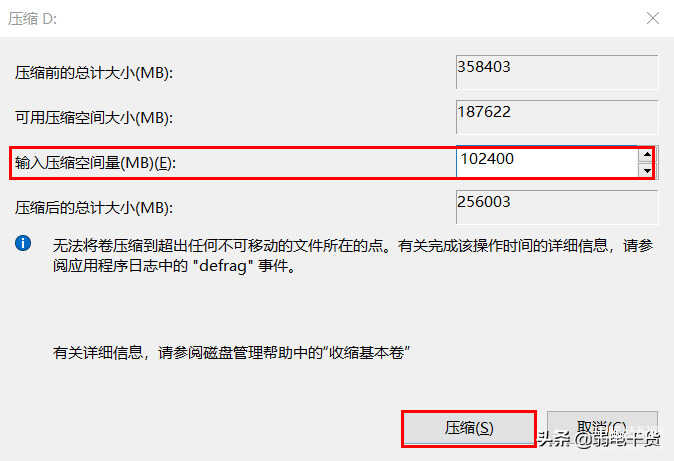Viewport: 674px width, 461px height.
Task: Select the 187622 available space box
Action: coord(557,117)
